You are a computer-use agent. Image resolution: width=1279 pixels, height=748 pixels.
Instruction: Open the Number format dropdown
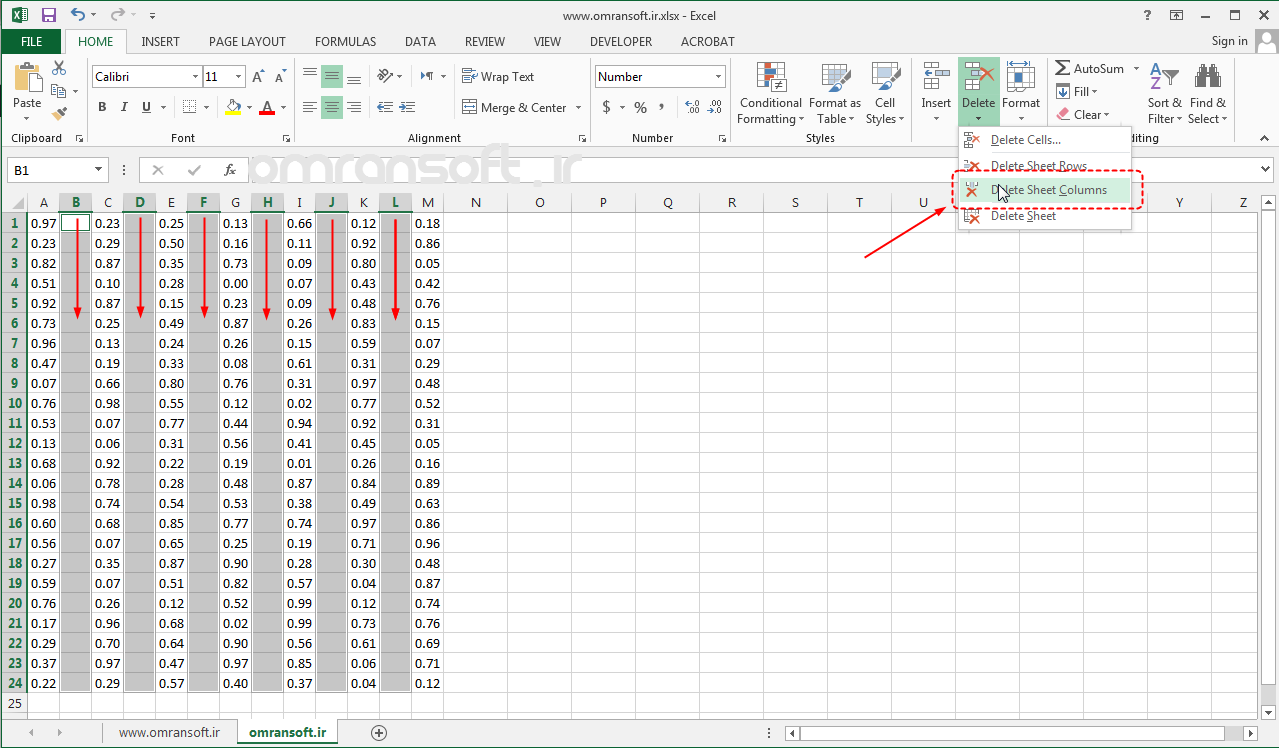pos(718,77)
